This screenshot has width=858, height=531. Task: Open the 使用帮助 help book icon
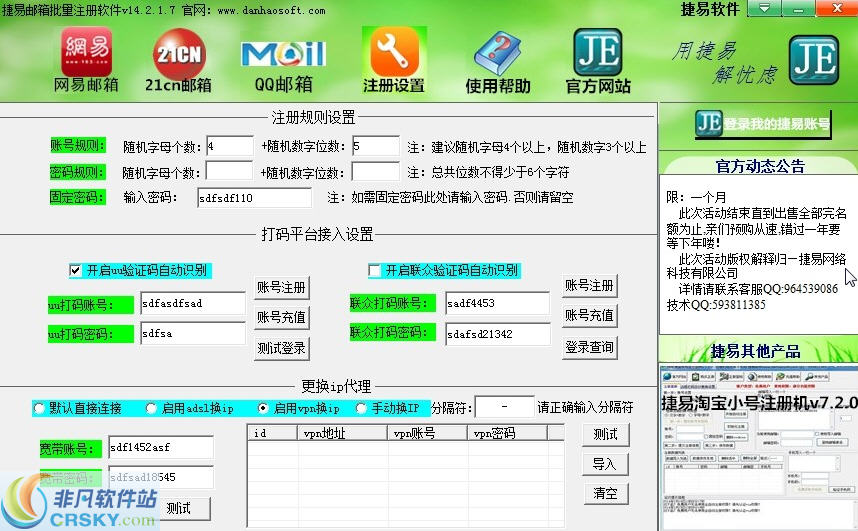498,62
